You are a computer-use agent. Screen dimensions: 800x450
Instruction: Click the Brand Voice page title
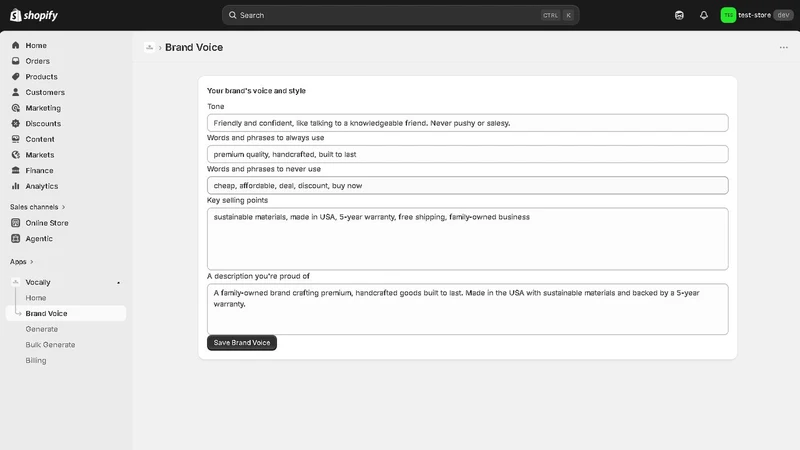point(194,47)
